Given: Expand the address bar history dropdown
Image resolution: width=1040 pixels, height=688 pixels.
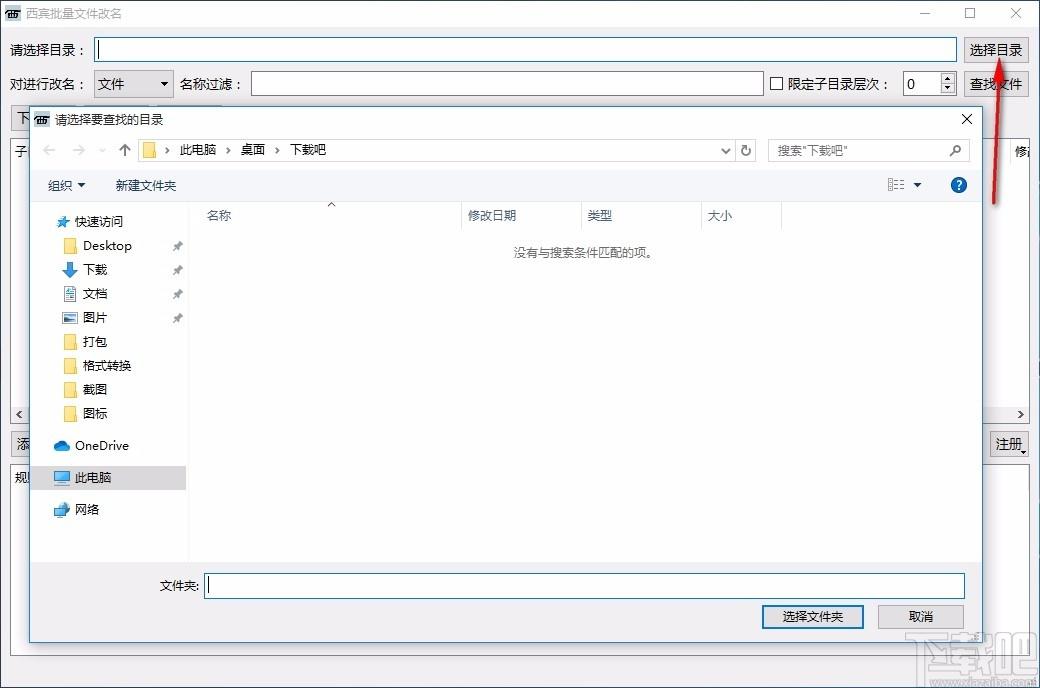Looking at the screenshot, I should coord(726,151).
